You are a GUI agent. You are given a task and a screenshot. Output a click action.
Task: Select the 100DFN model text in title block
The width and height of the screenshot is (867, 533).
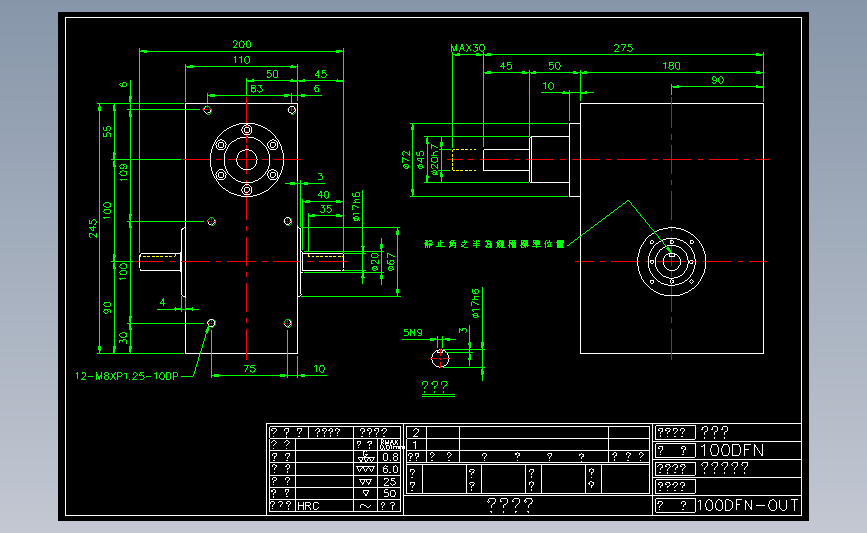[732, 450]
